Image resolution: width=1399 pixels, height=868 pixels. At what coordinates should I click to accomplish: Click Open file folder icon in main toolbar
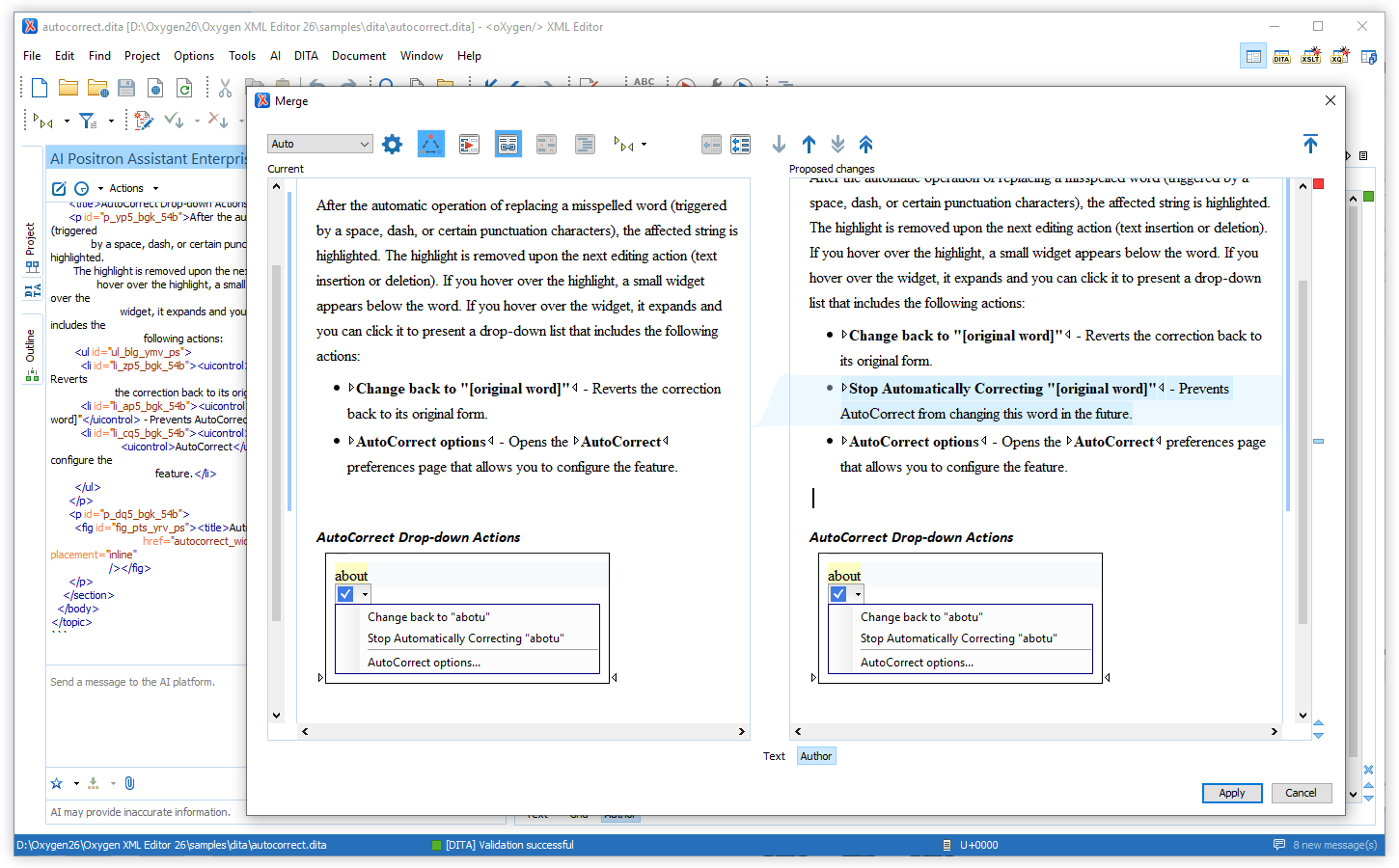click(69, 88)
